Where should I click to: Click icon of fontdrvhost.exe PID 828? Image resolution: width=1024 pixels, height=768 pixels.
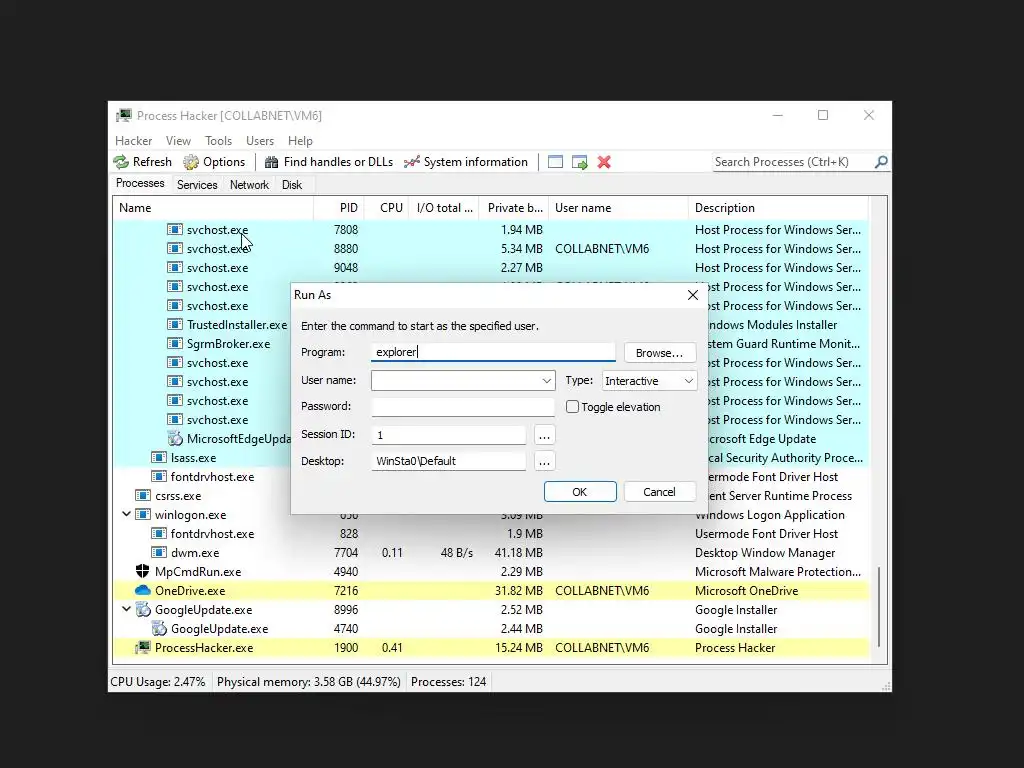[x=159, y=534]
